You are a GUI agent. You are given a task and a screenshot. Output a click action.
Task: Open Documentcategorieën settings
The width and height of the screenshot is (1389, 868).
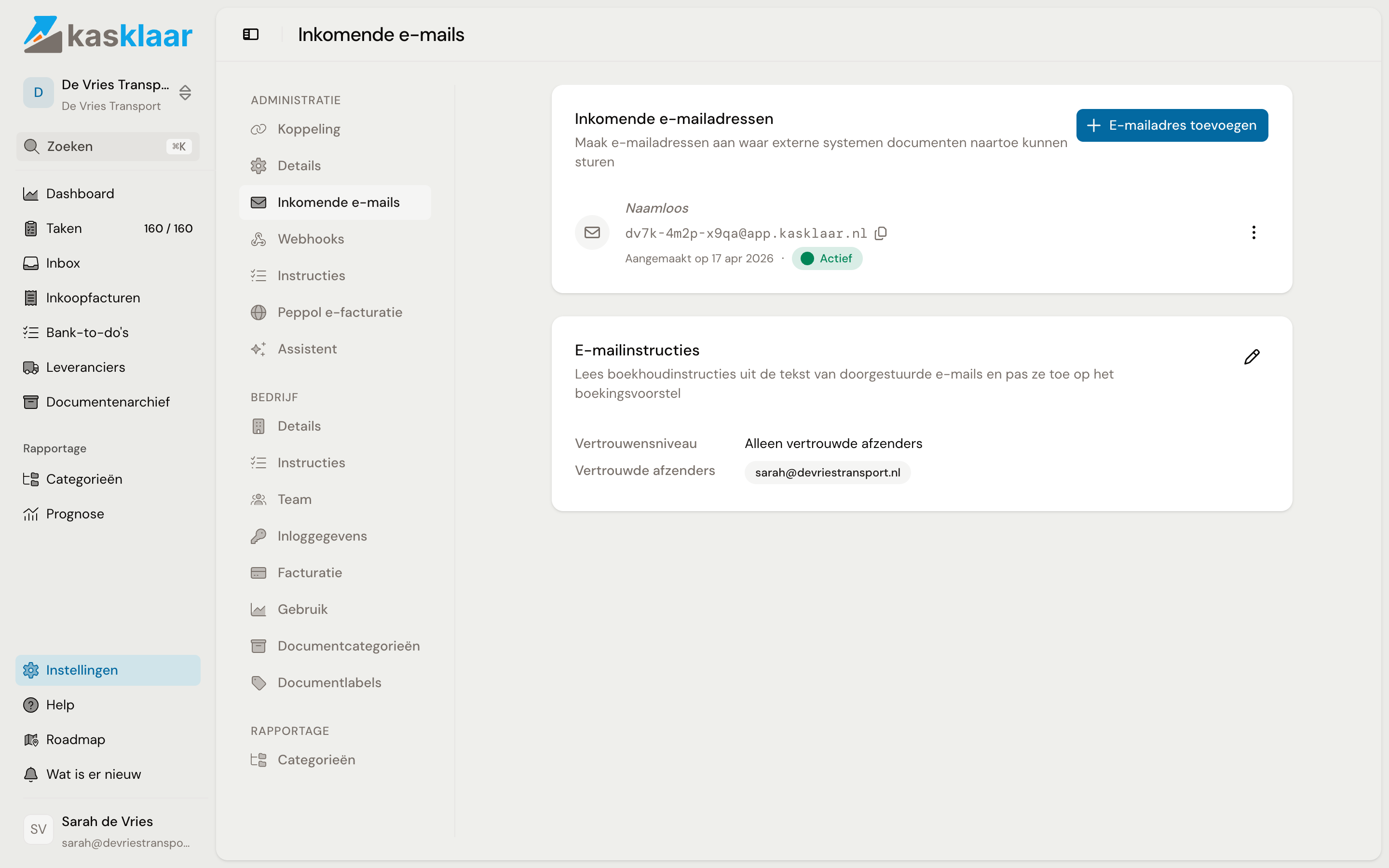[x=335, y=646]
